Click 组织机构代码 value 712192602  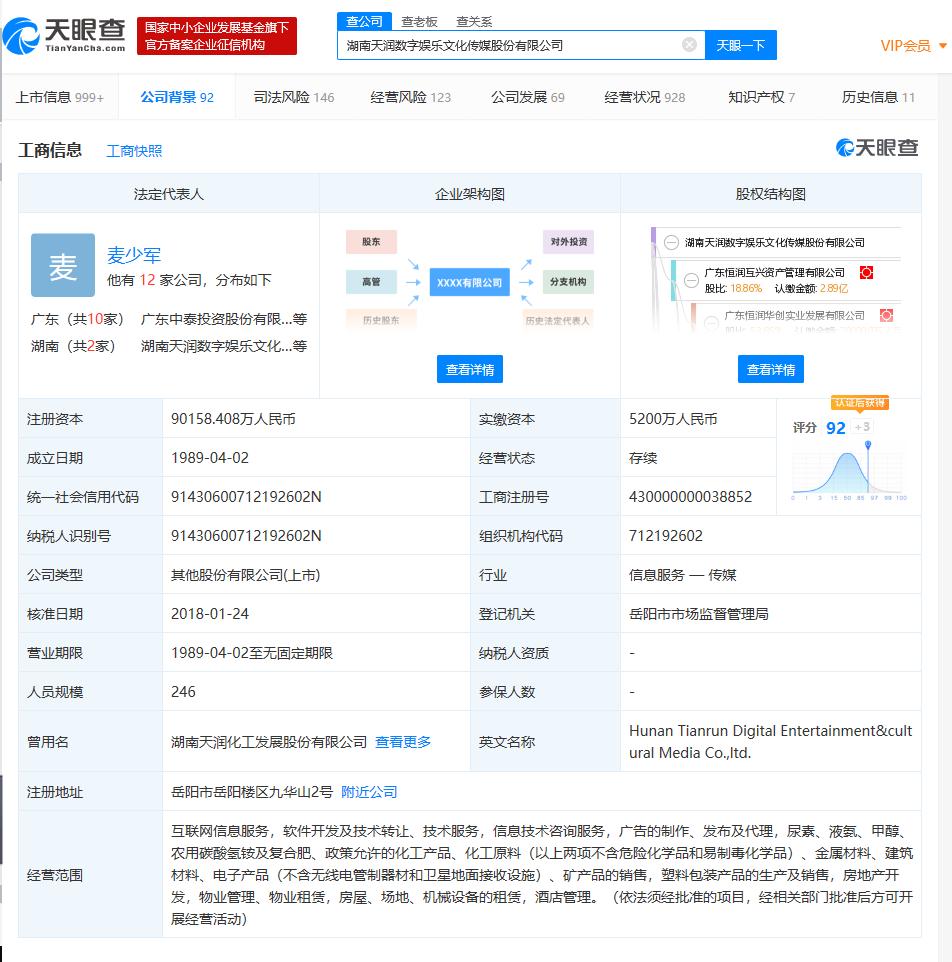pyautogui.click(x=666, y=536)
